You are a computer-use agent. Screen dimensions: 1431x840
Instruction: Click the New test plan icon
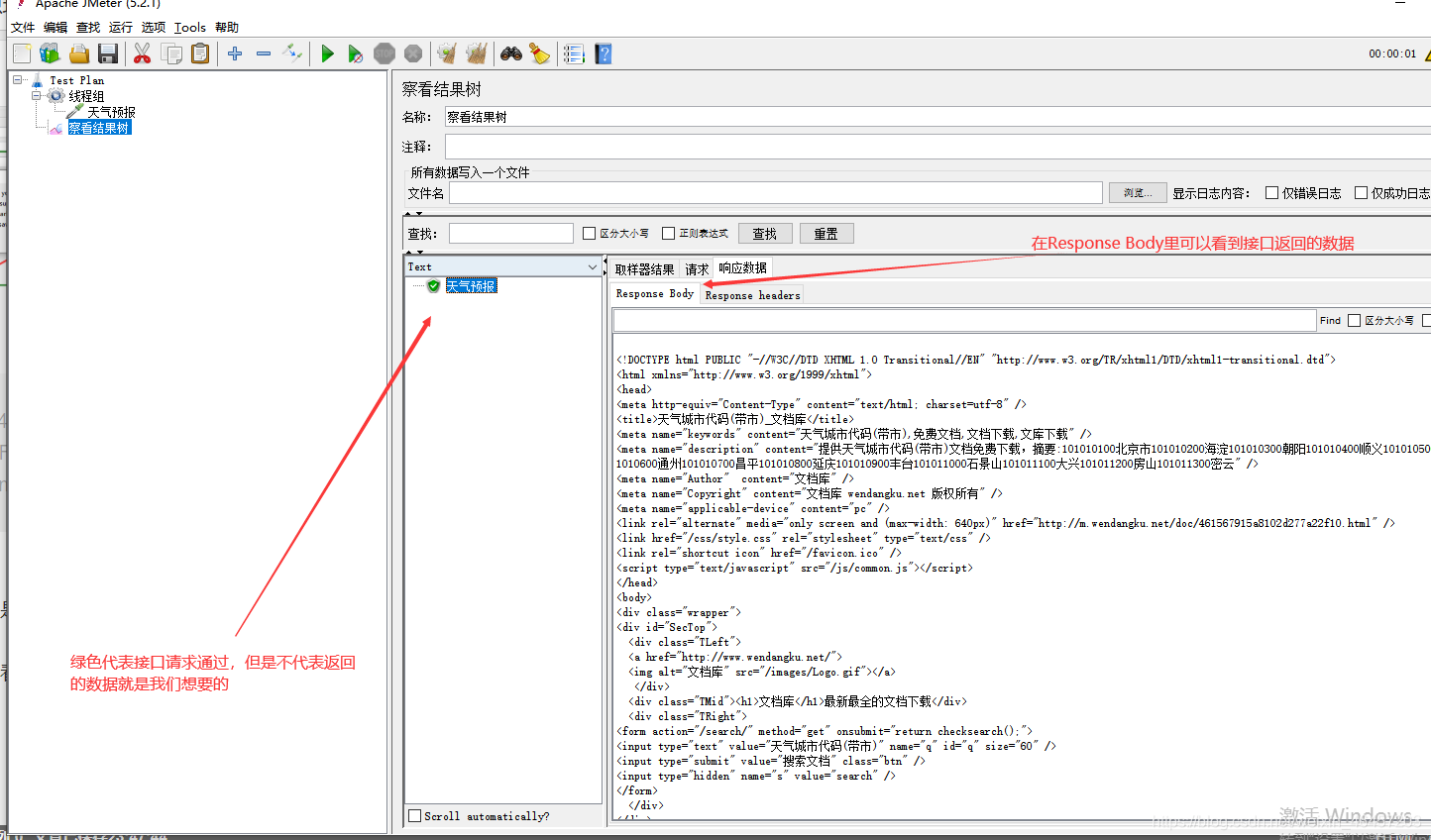click(22, 53)
